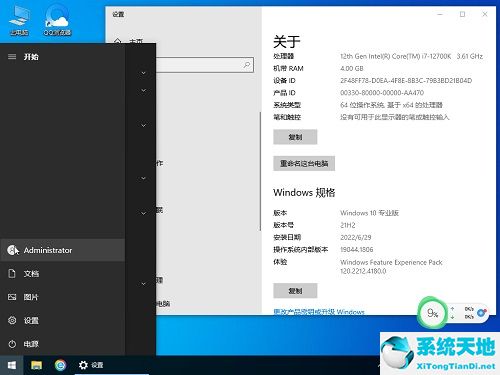Screen dimensions: 500x375
Task: Click the 系统类型 label
Action: (x=287, y=105)
